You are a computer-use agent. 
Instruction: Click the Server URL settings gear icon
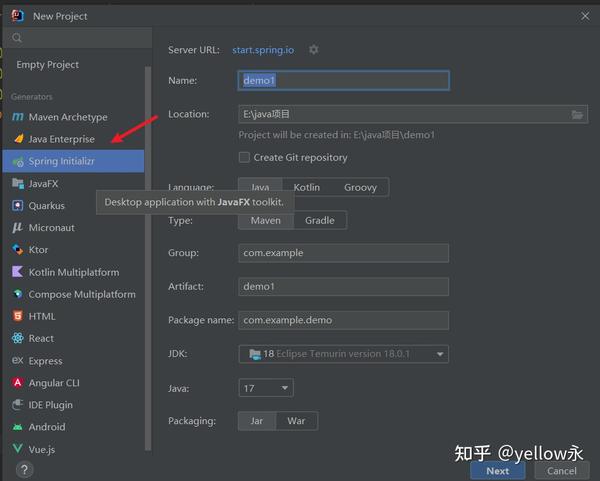[314, 50]
